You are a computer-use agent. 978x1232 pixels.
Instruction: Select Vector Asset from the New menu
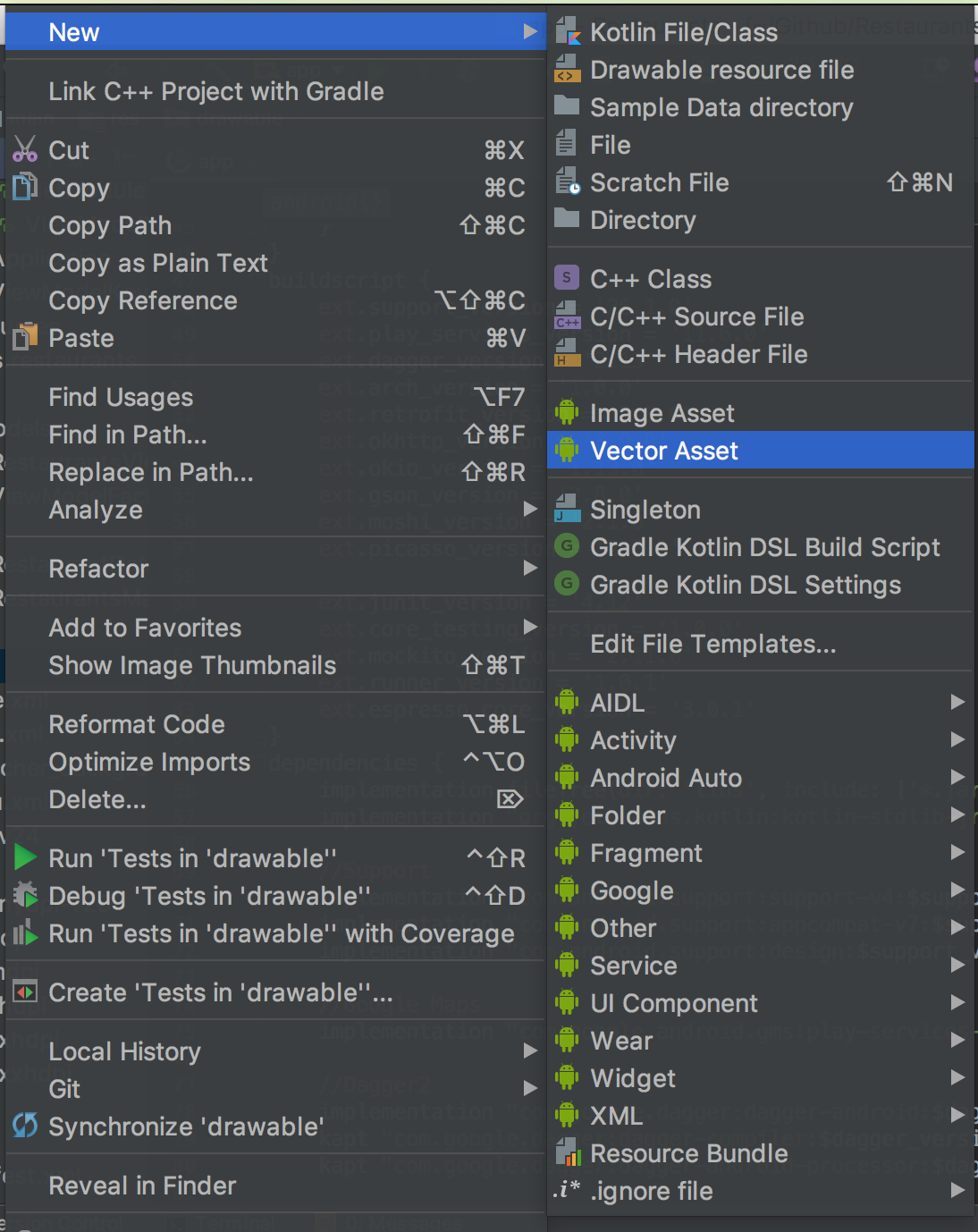[x=664, y=451]
